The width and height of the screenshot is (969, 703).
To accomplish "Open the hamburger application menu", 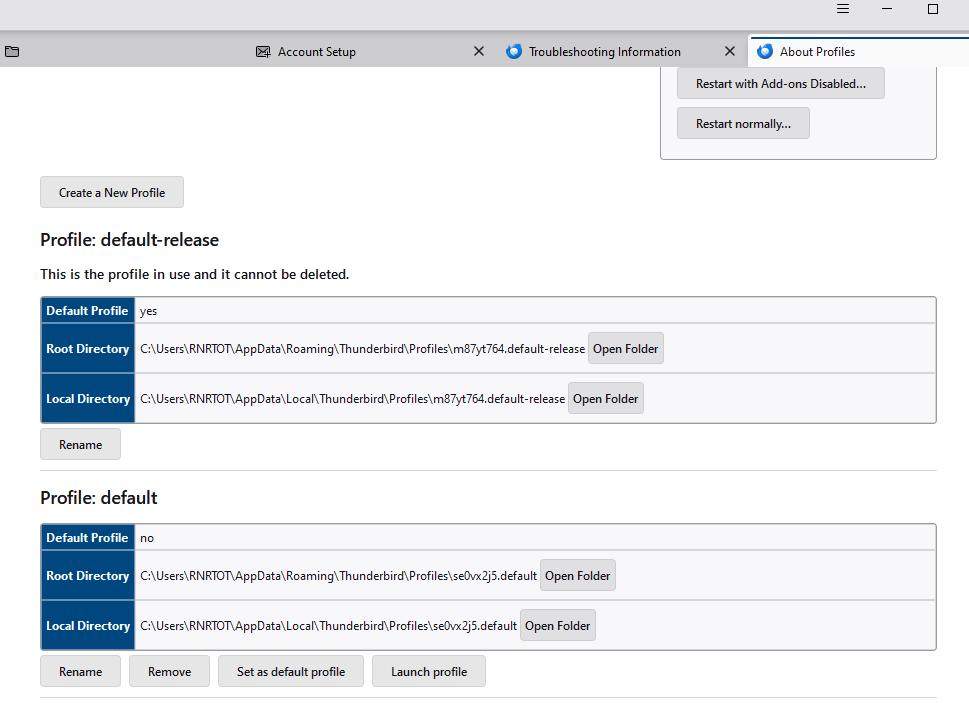I will tap(843, 9).
